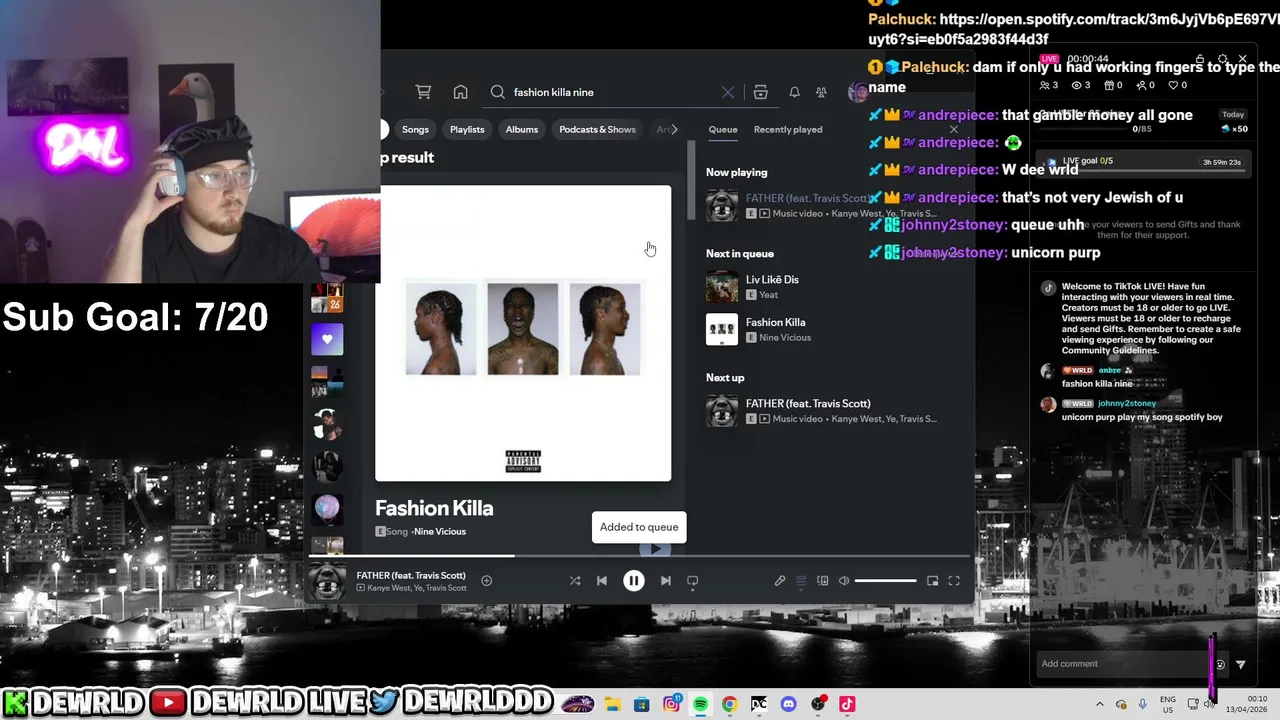This screenshot has width=1280, height=720.
Task: Adjust the Spotify volume slider
Action: click(885, 580)
